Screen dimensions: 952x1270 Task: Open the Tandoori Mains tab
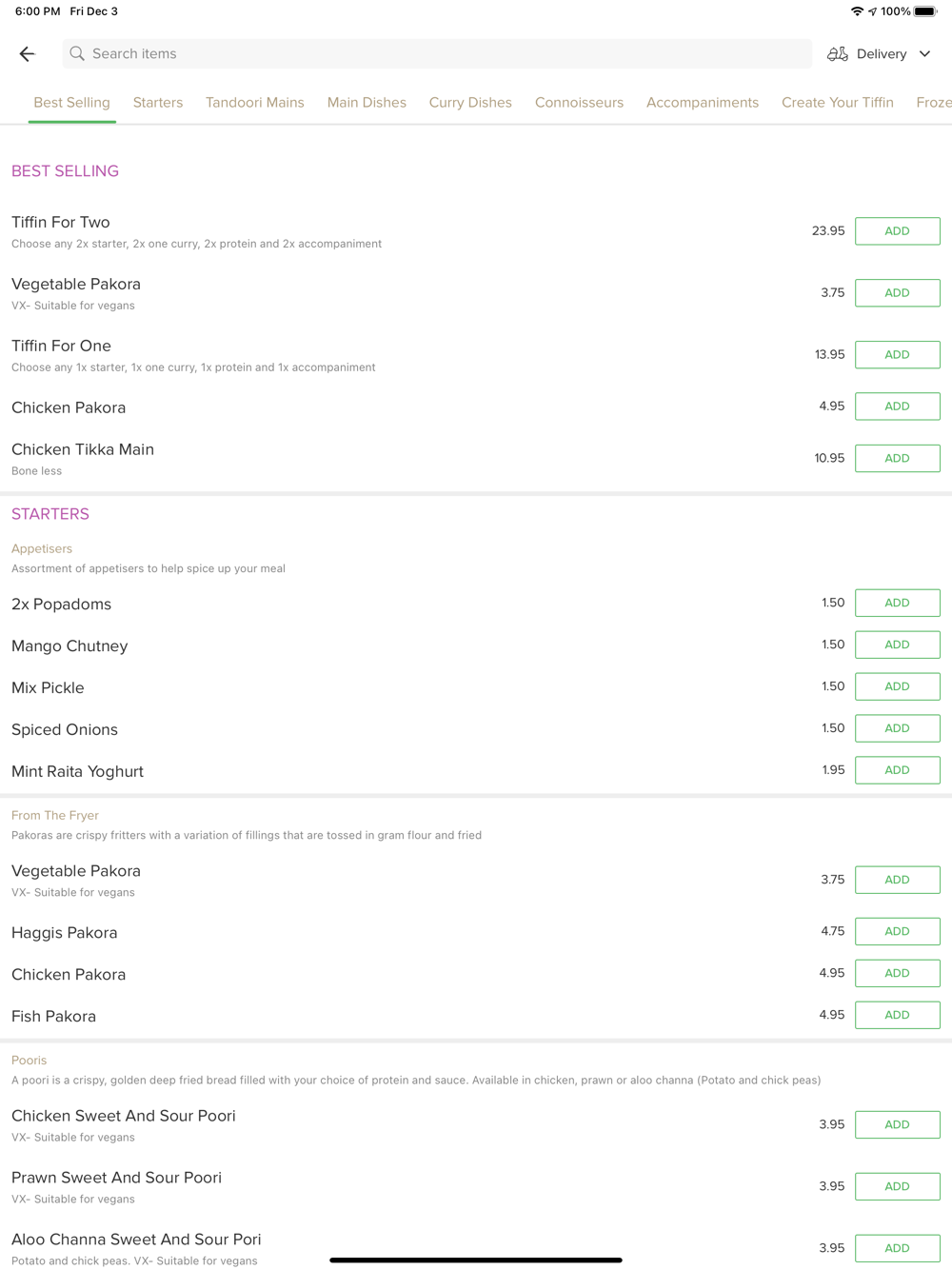pos(255,103)
